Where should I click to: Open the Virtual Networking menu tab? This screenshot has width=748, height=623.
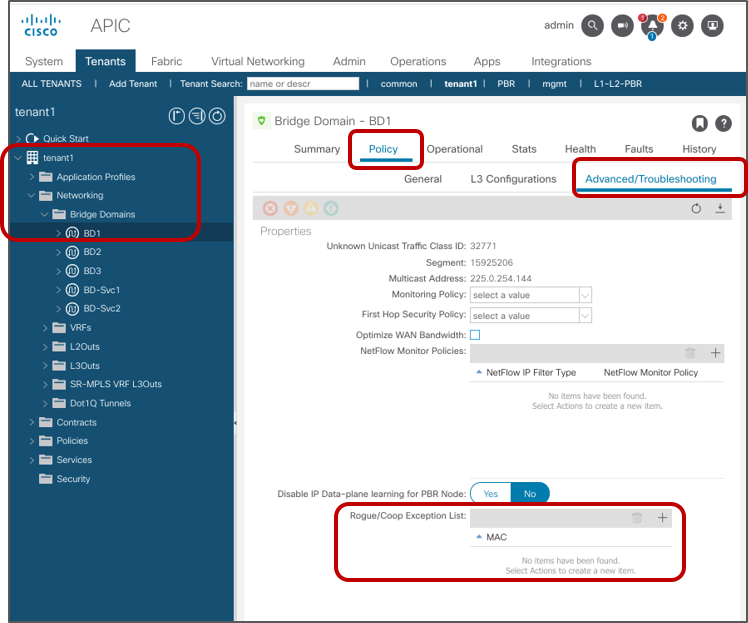coord(258,61)
